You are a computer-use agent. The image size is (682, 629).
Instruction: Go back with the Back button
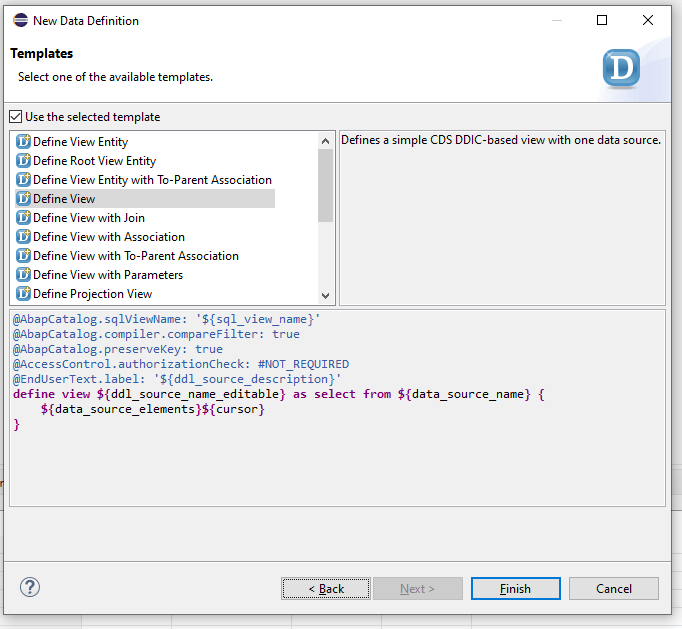(326, 588)
